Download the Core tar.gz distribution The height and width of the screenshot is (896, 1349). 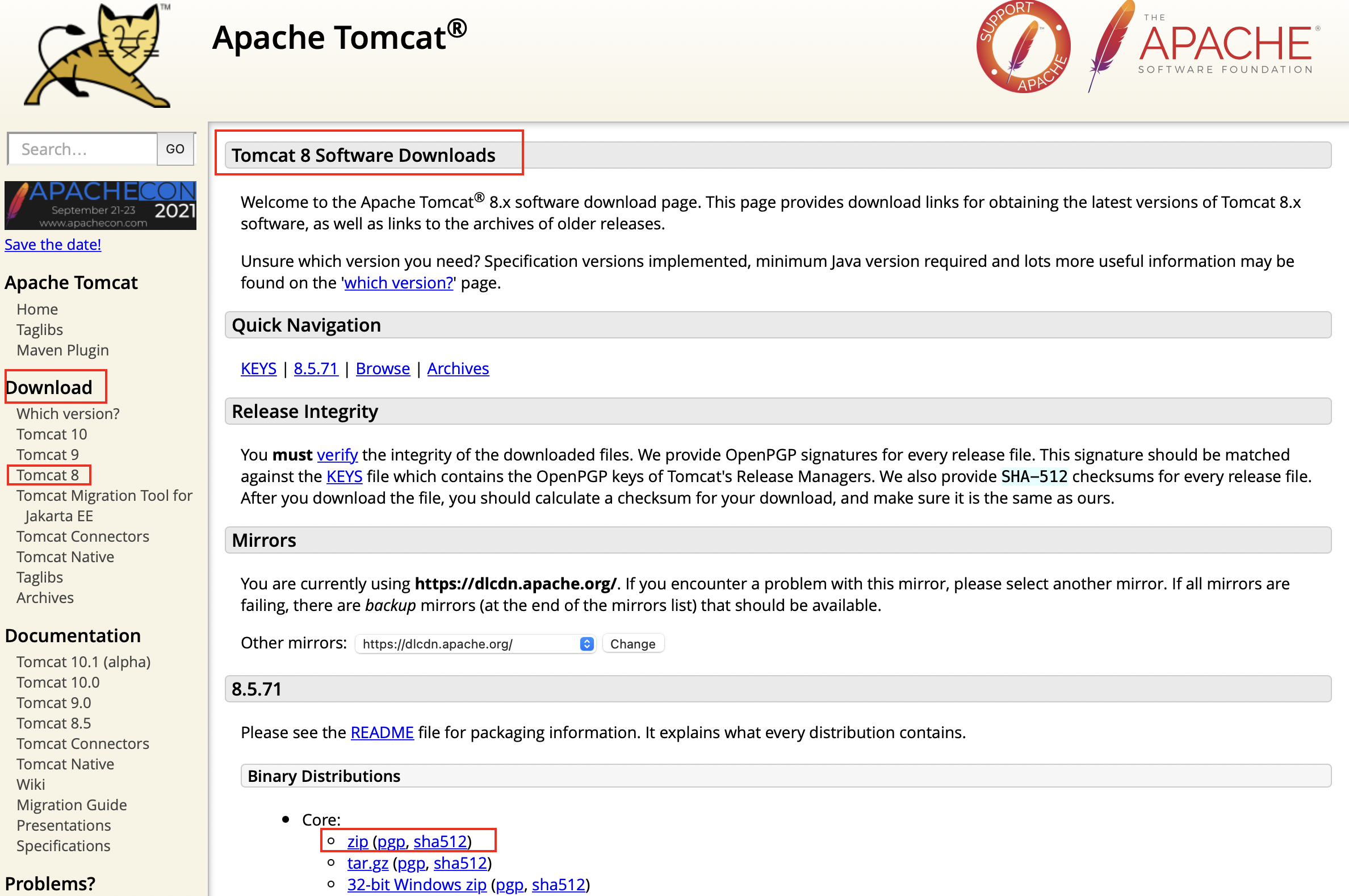click(368, 864)
